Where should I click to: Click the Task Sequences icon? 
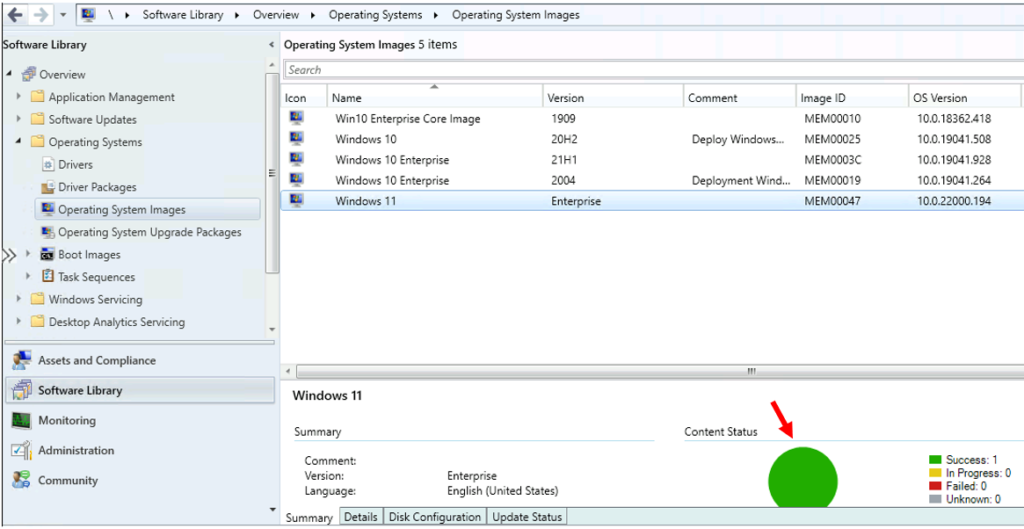click(x=48, y=277)
